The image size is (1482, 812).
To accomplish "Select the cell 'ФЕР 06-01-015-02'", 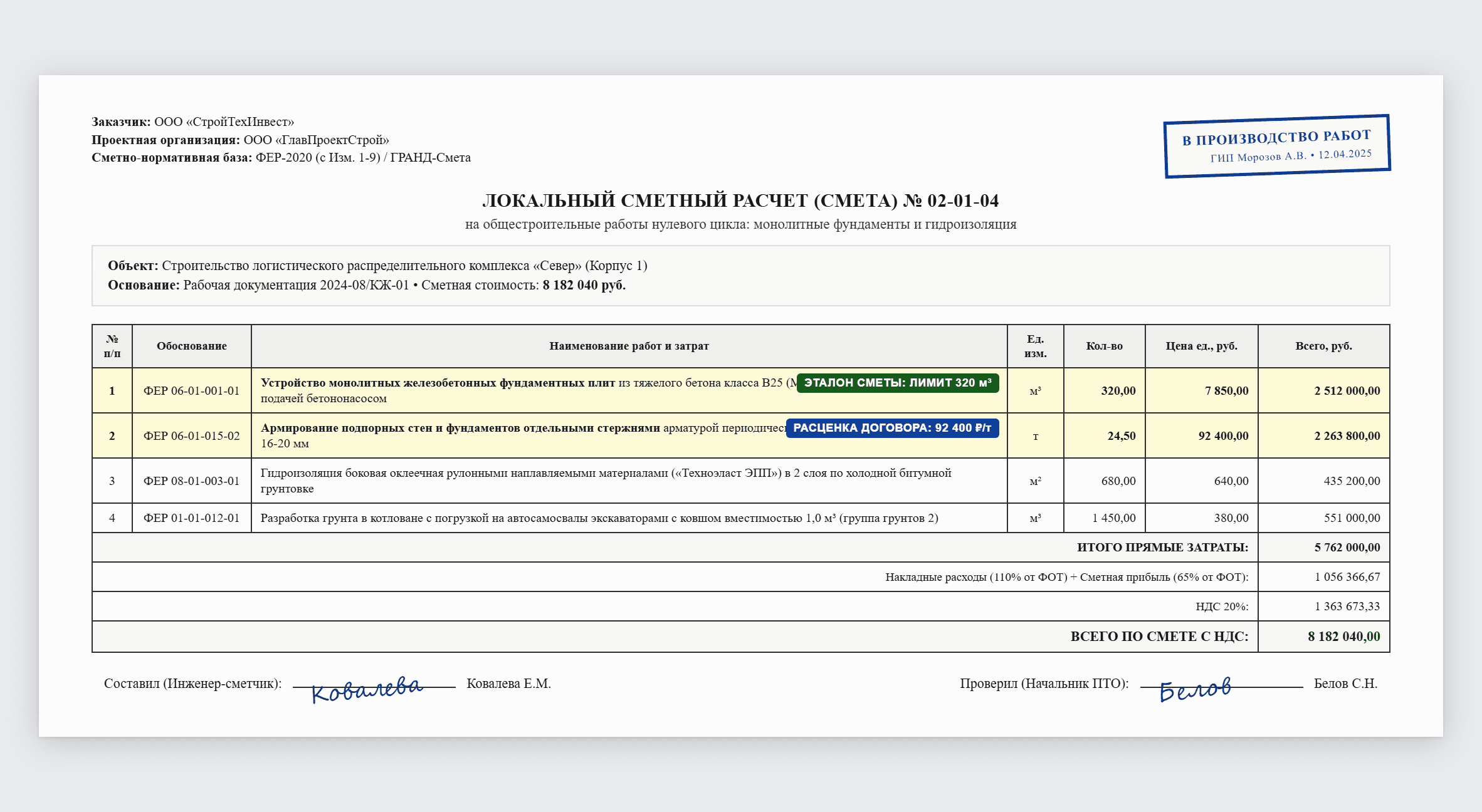I will (x=192, y=435).
